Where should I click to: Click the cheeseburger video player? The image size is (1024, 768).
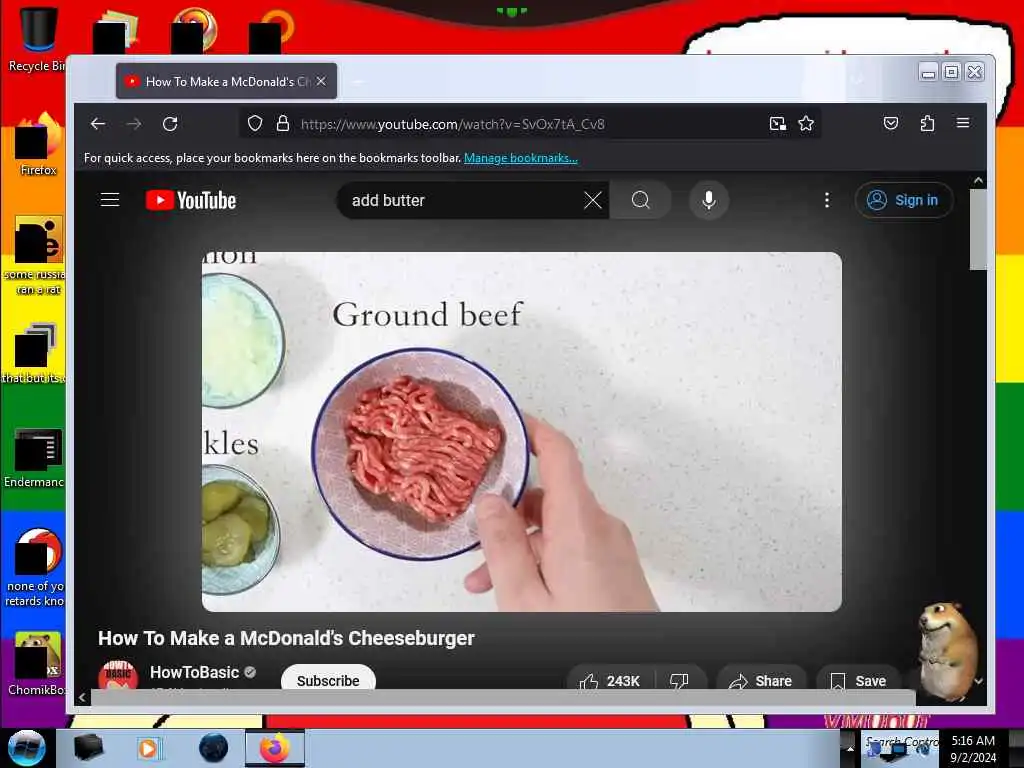521,432
